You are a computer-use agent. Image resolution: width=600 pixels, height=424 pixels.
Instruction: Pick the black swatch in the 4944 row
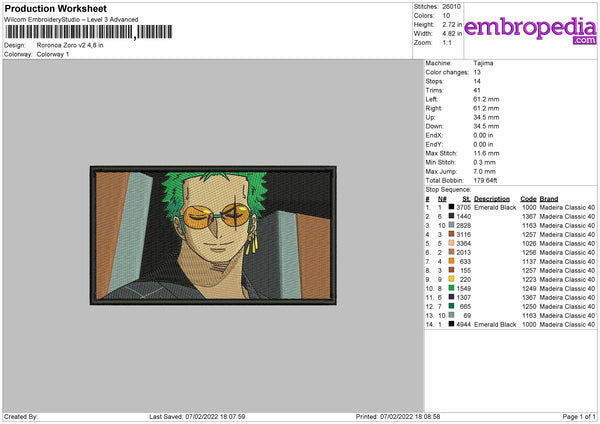[451, 324]
